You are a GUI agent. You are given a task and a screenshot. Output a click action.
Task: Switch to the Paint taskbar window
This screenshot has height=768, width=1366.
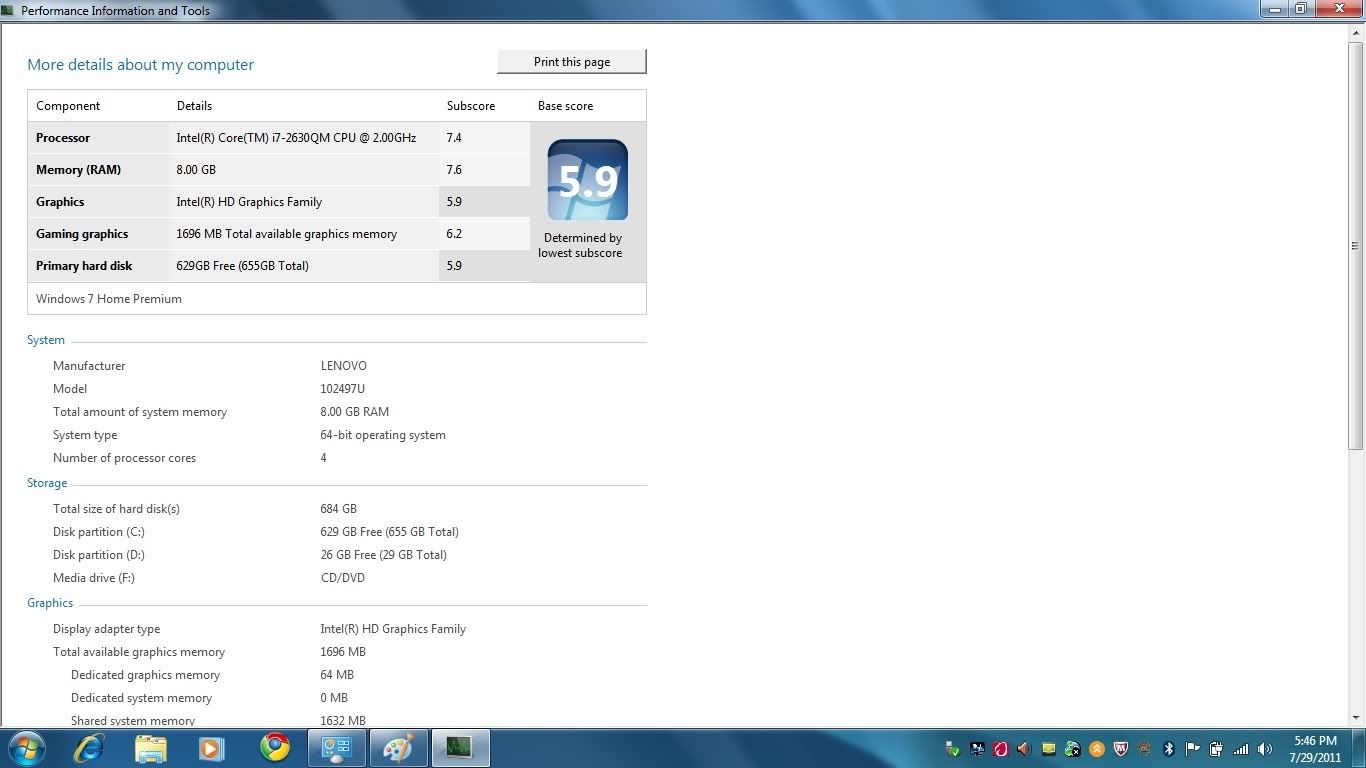(398, 748)
